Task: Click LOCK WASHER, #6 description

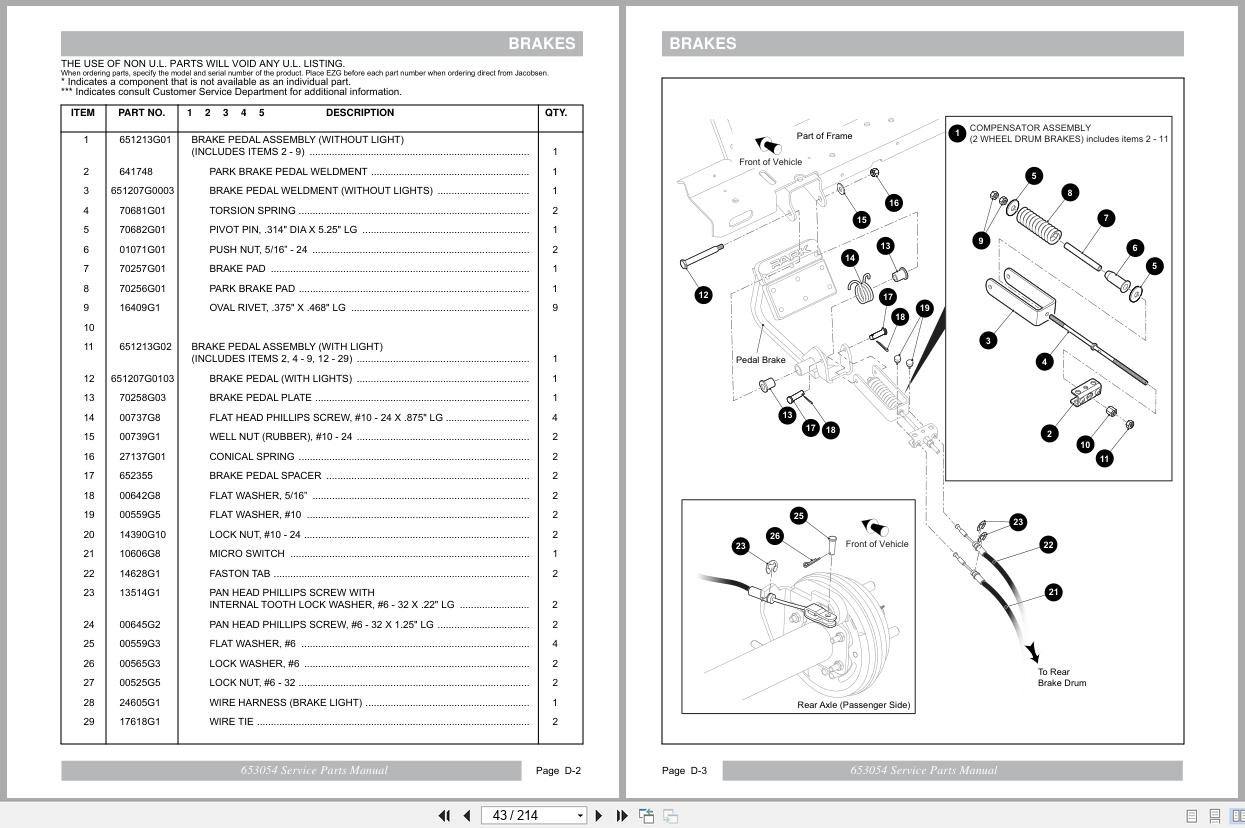Action: (x=254, y=664)
